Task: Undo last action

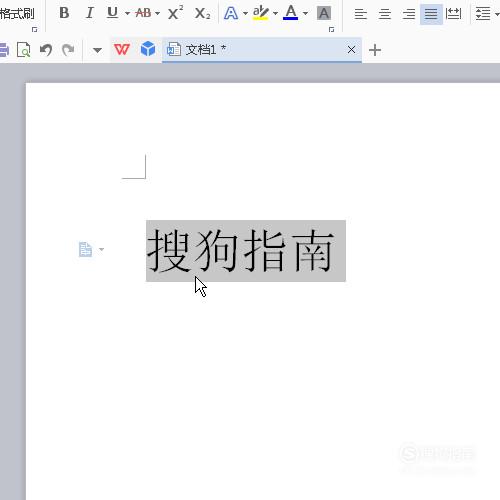Action: (46, 50)
